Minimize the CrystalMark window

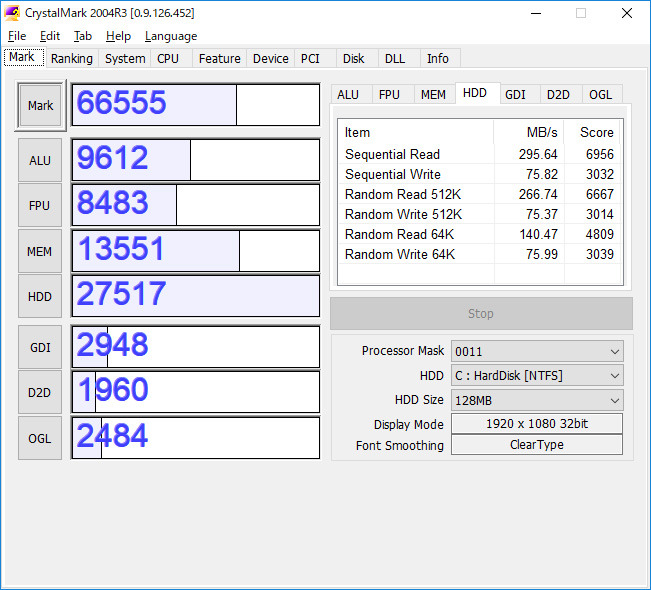[x=536, y=13]
